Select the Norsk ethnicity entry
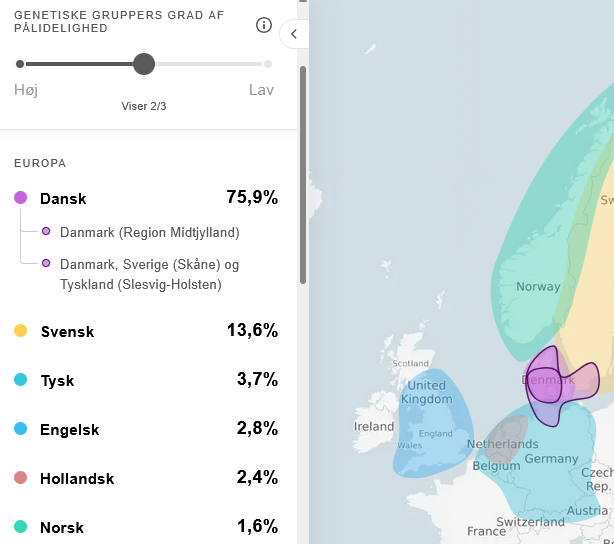The width and height of the screenshot is (614, 544). click(x=62, y=527)
